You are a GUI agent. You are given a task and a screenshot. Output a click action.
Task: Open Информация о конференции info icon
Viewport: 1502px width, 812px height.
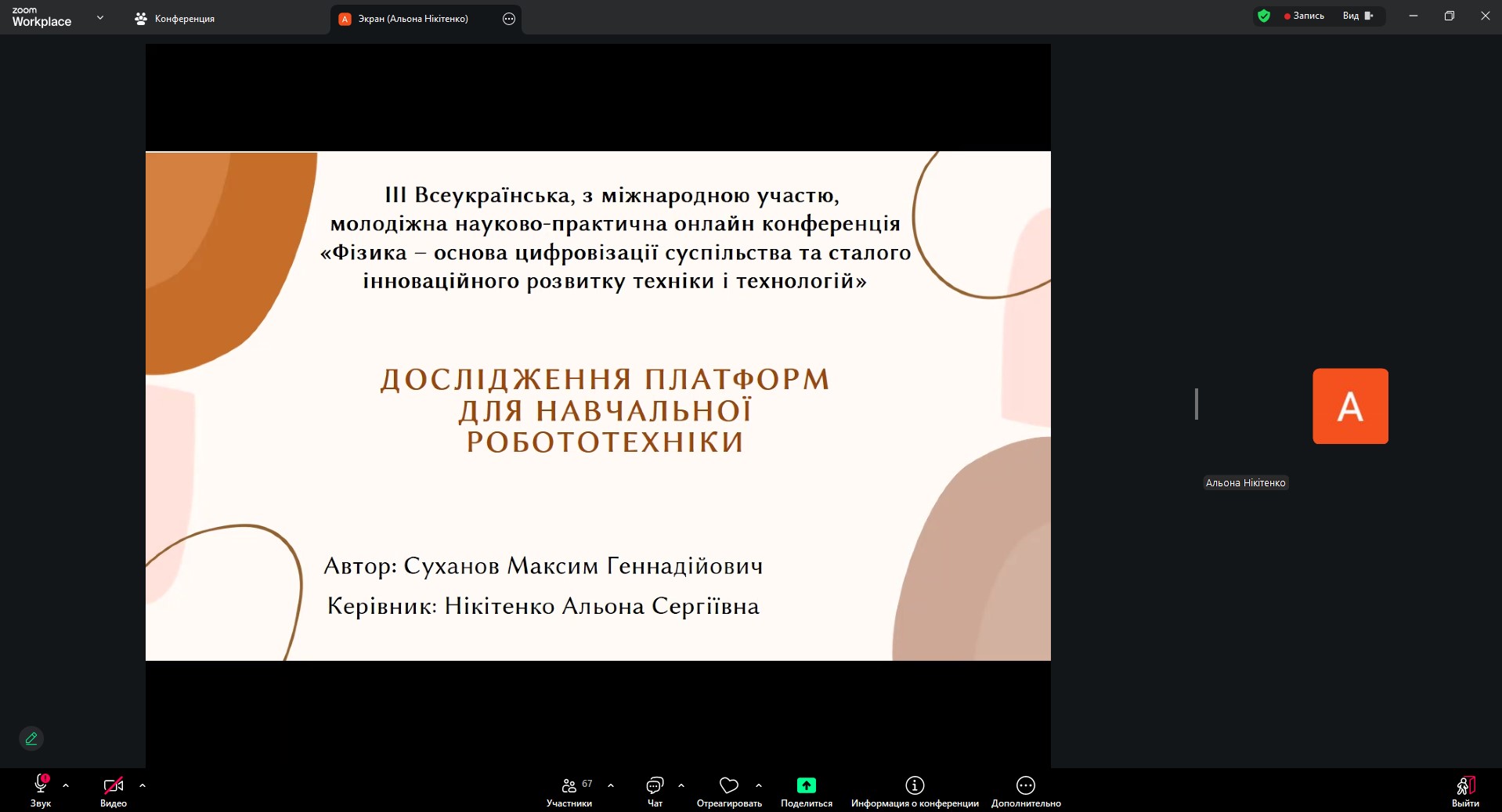(915, 785)
